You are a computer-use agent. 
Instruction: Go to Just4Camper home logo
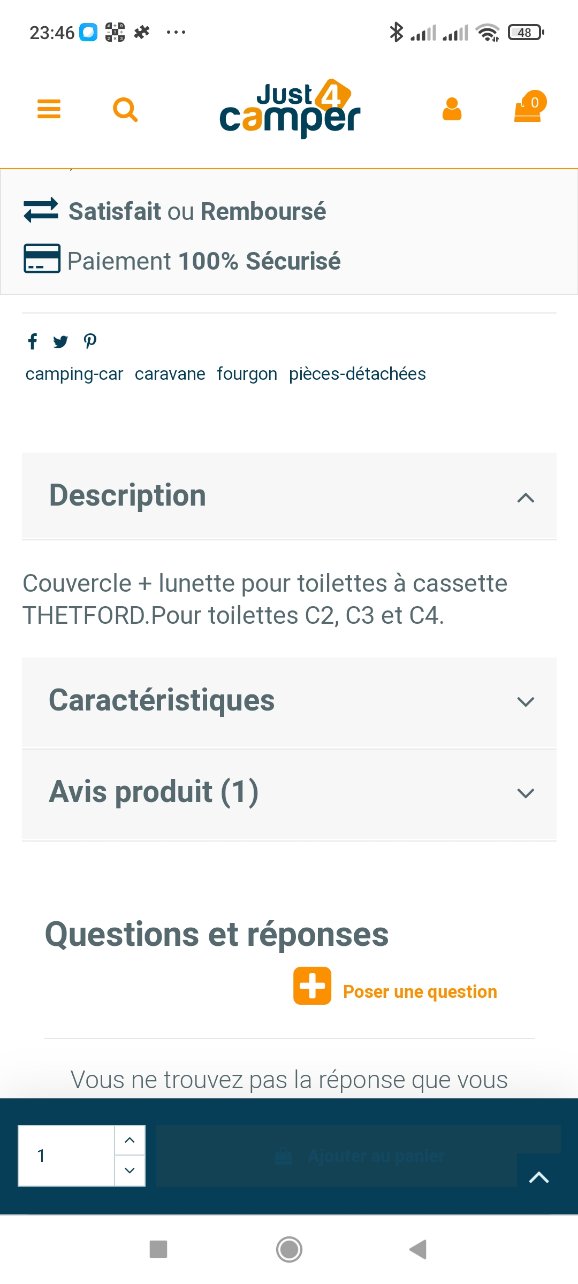290,109
